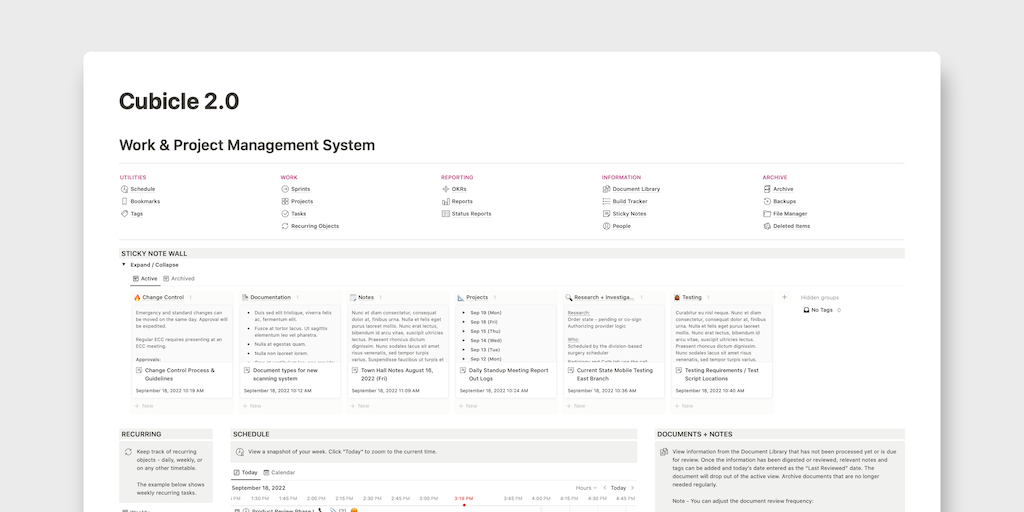Click the Status Reports icon

(x=445, y=214)
